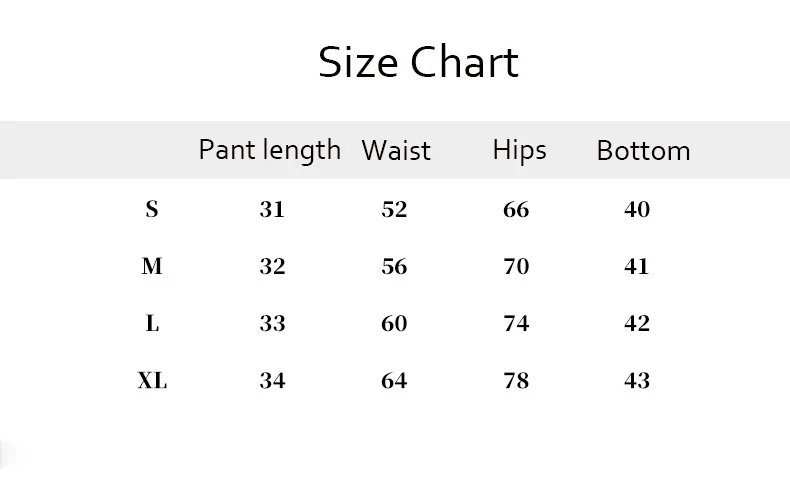Click waist value 64 for size XL

tap(395, 380)
